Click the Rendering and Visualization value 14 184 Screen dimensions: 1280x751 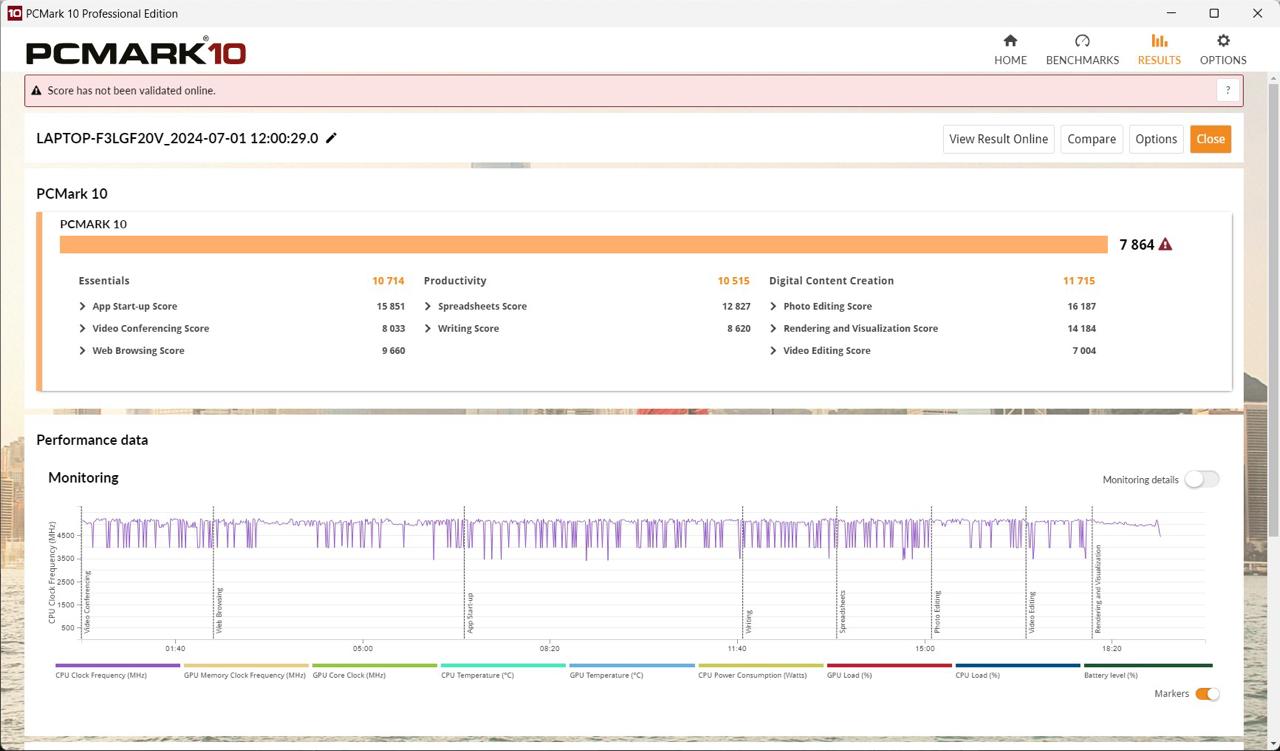pos(1081,328)
